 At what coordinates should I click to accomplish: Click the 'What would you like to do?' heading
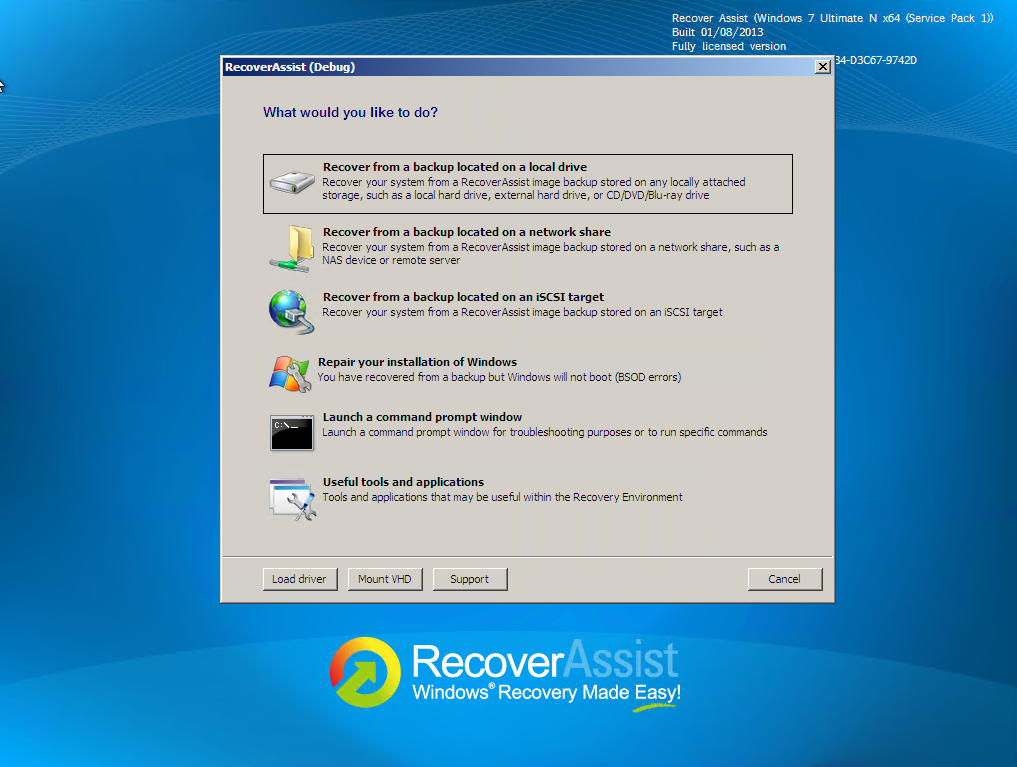(350, 112)
